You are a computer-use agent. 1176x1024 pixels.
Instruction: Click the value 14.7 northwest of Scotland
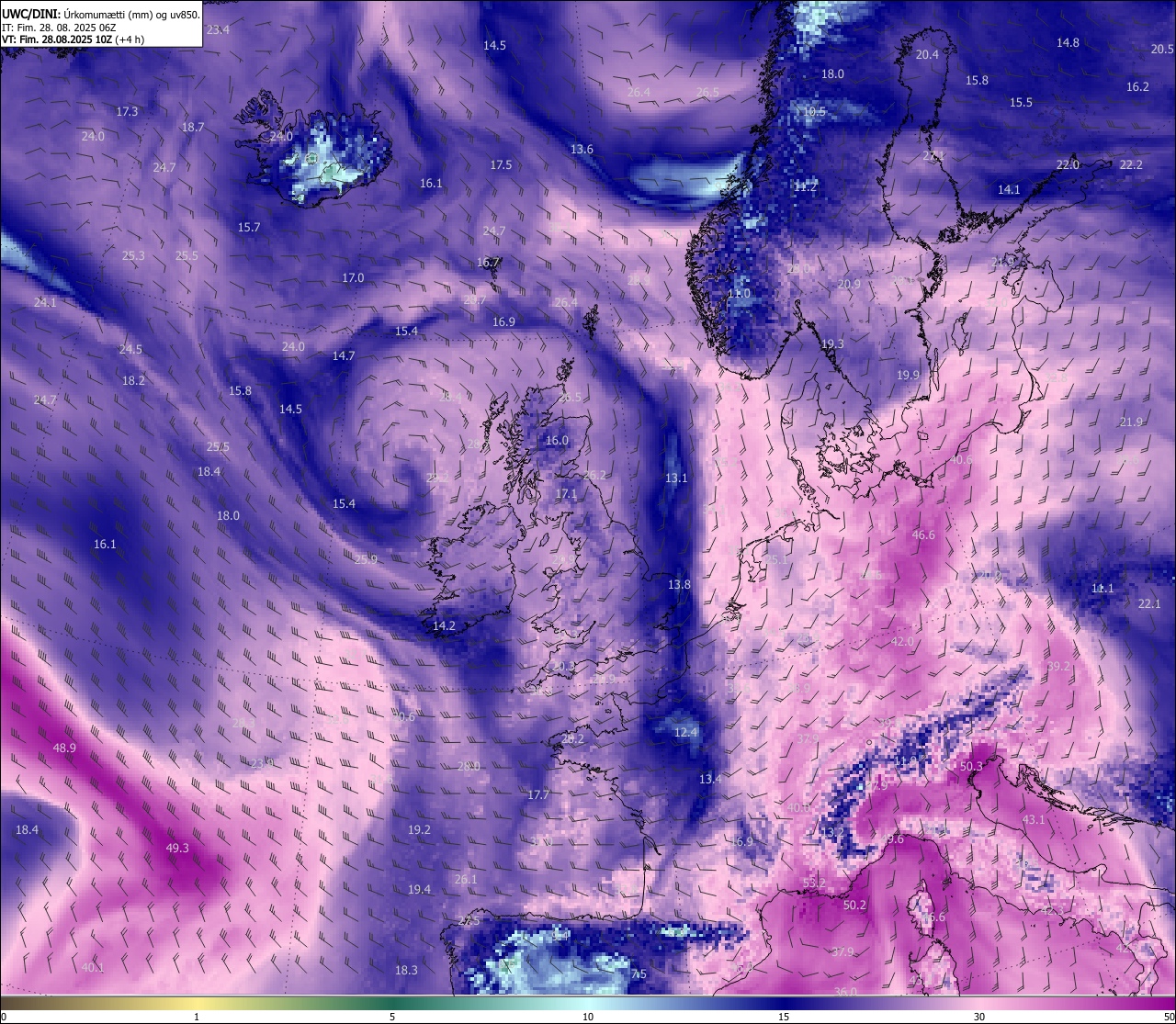pyautogui.click(x=344, y=355)
